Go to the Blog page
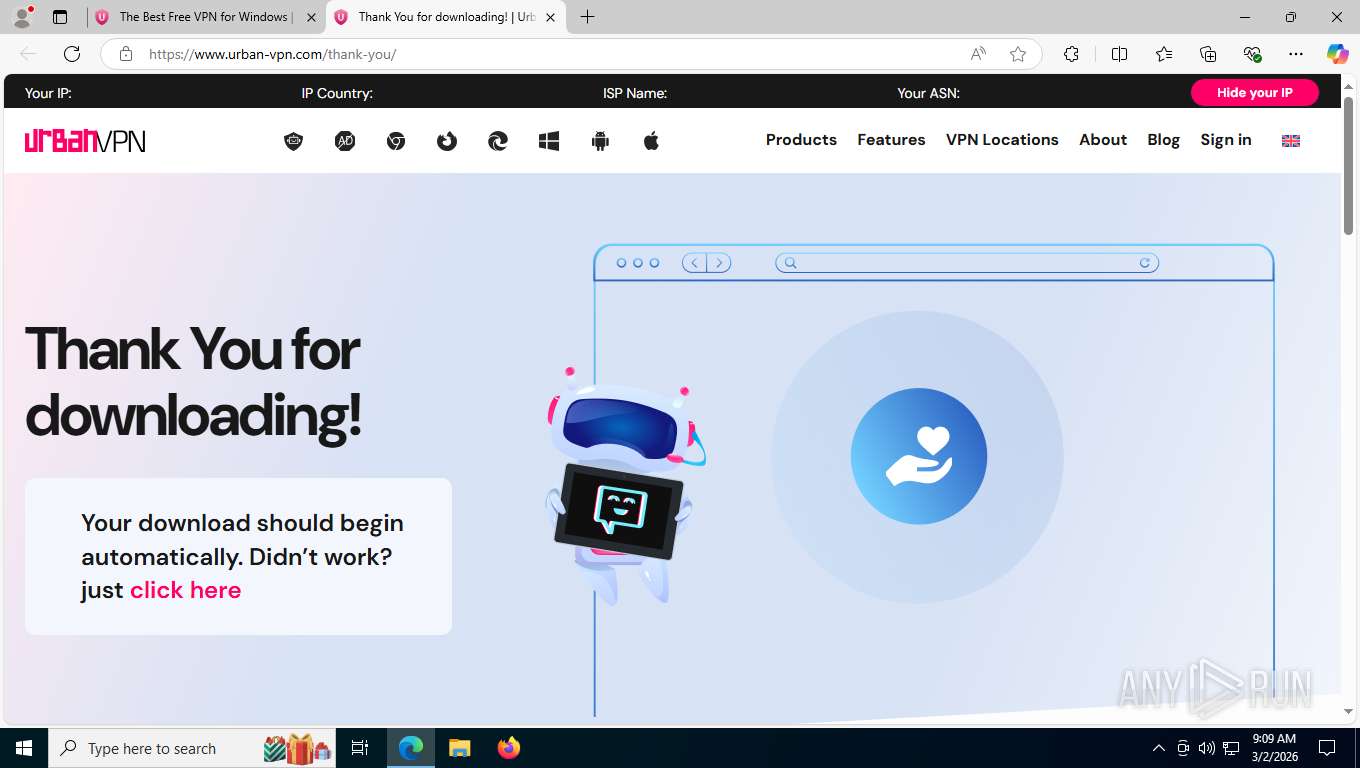The image size is (1360, 768). 1163,140
